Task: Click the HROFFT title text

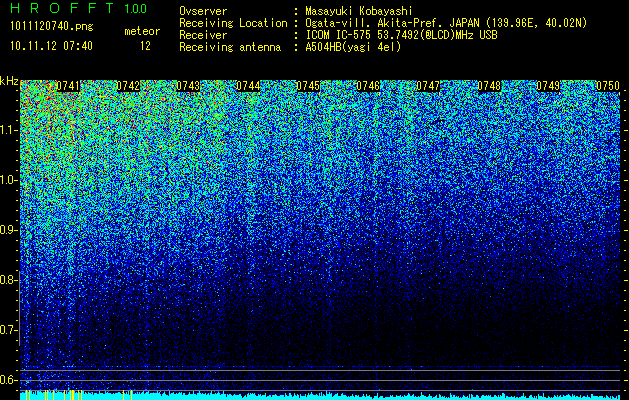Action: 63,8
